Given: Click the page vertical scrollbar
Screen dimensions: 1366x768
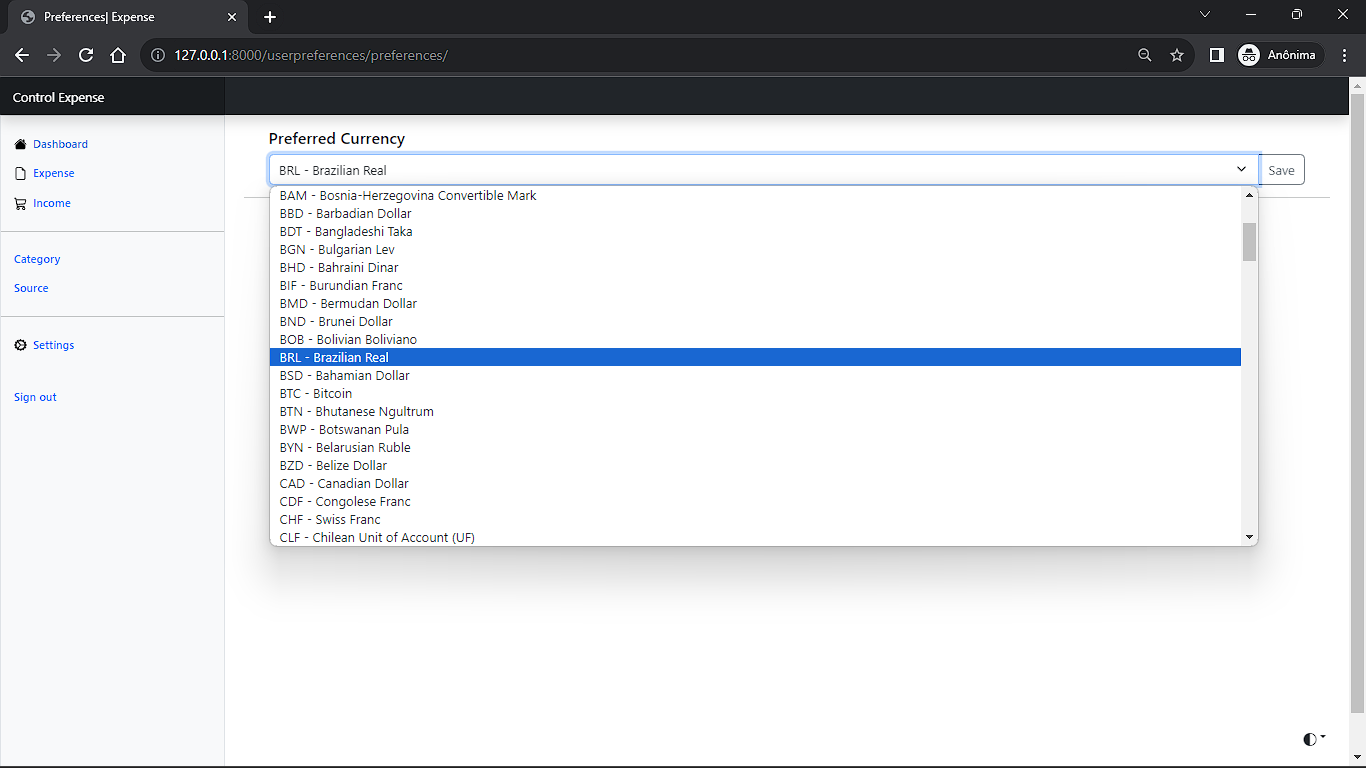Looking at the screenshot, I should click(x=1357, y=402).
